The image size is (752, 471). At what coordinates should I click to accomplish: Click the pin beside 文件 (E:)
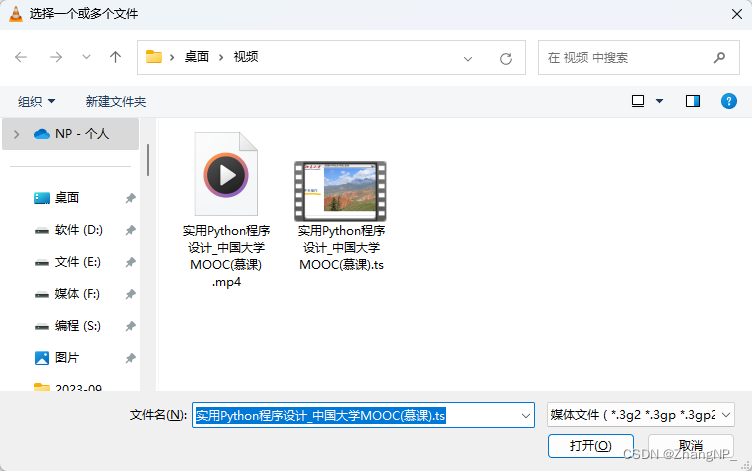pos(130,262)
